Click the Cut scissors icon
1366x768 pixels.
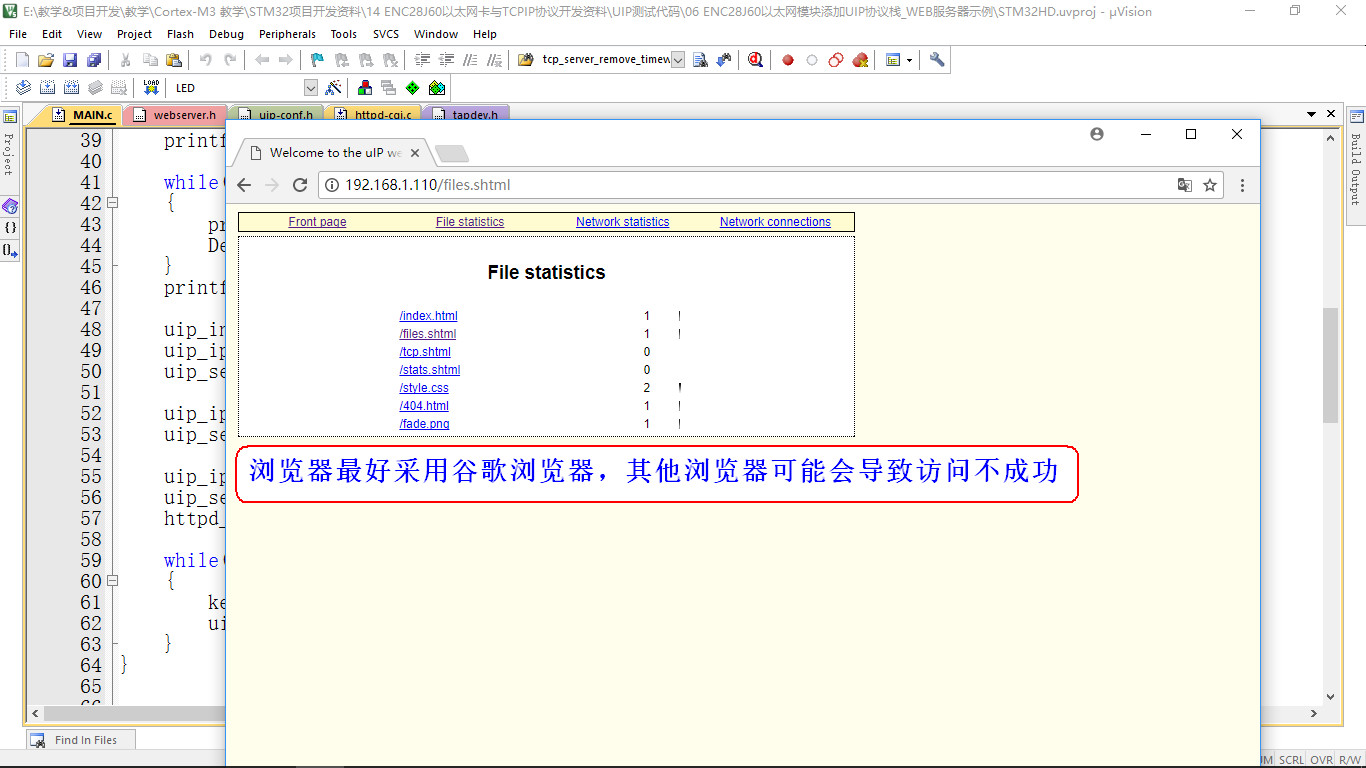click(125, 60)
